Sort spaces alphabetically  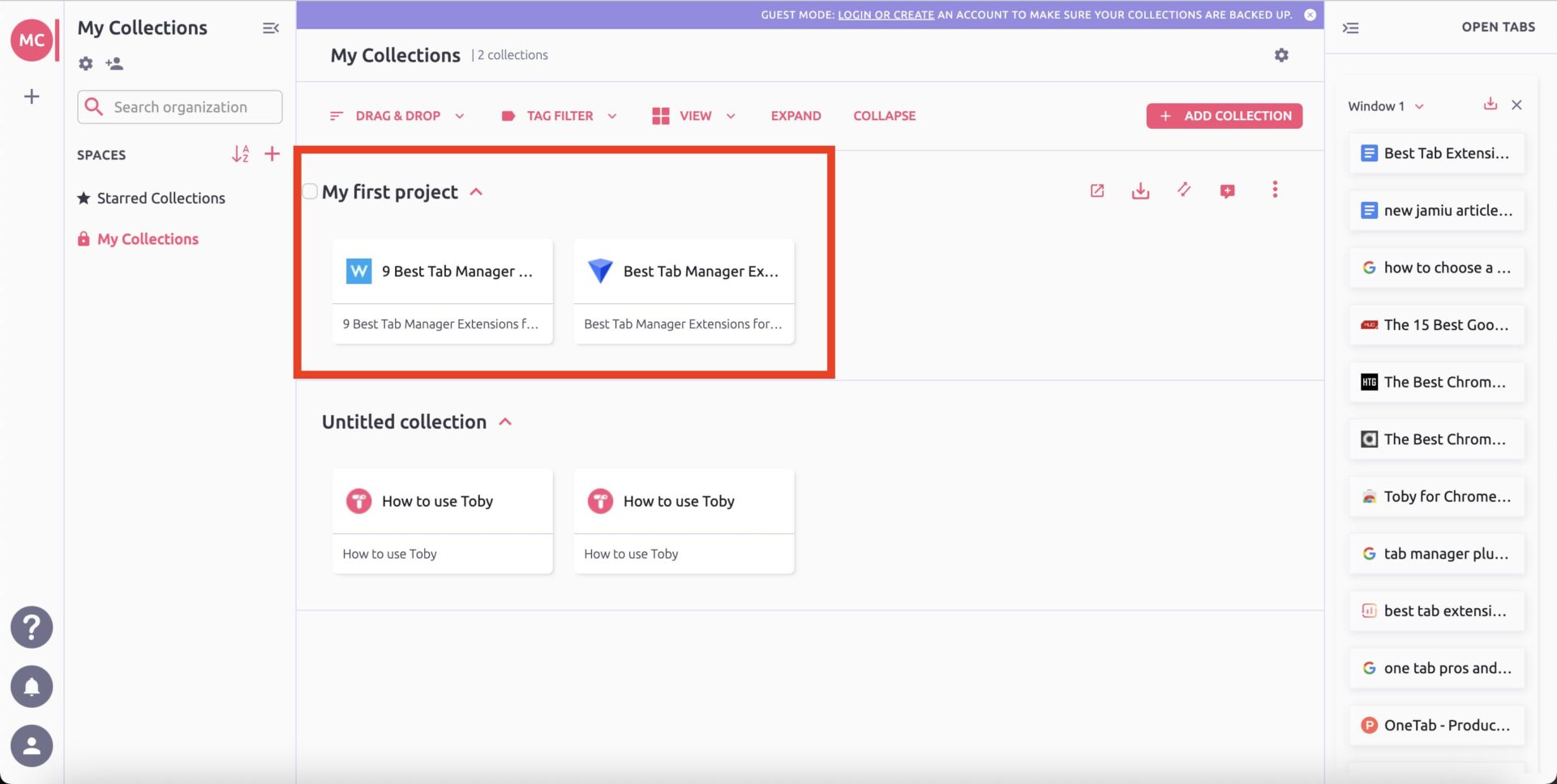[x=240, y=154]
